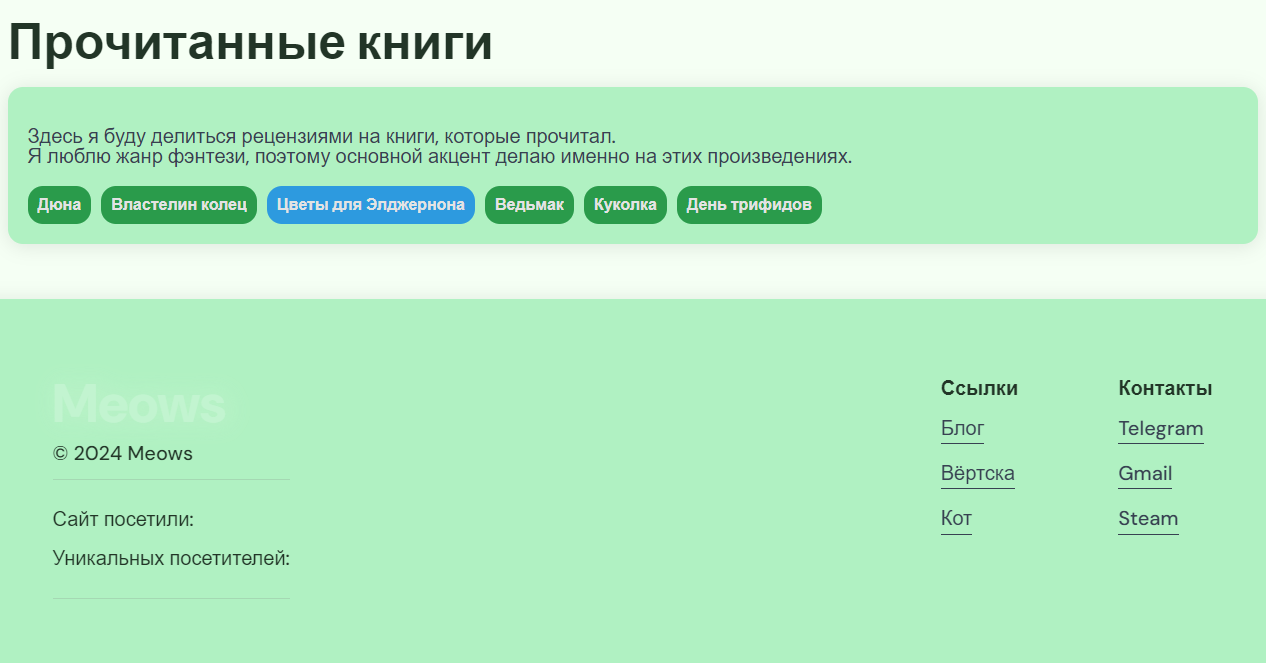
Task: Open the Дюна book review
Action: click(x=59, y=205)
